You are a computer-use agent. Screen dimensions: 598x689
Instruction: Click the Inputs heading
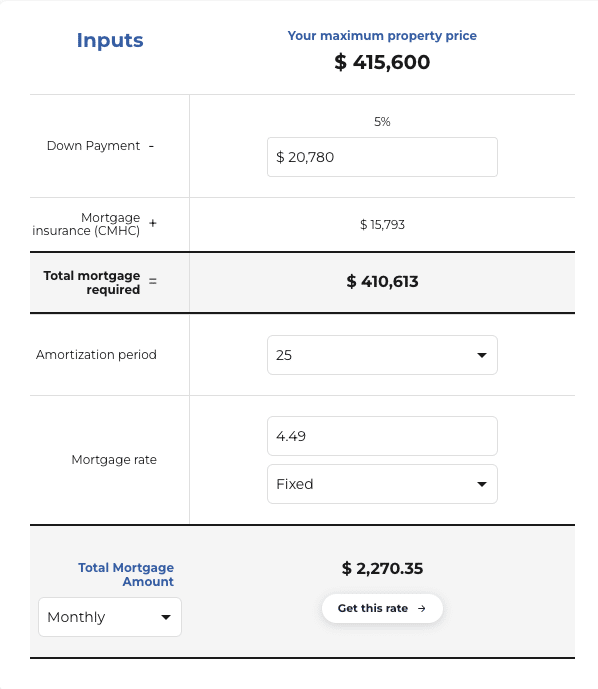tap(110, 40)
